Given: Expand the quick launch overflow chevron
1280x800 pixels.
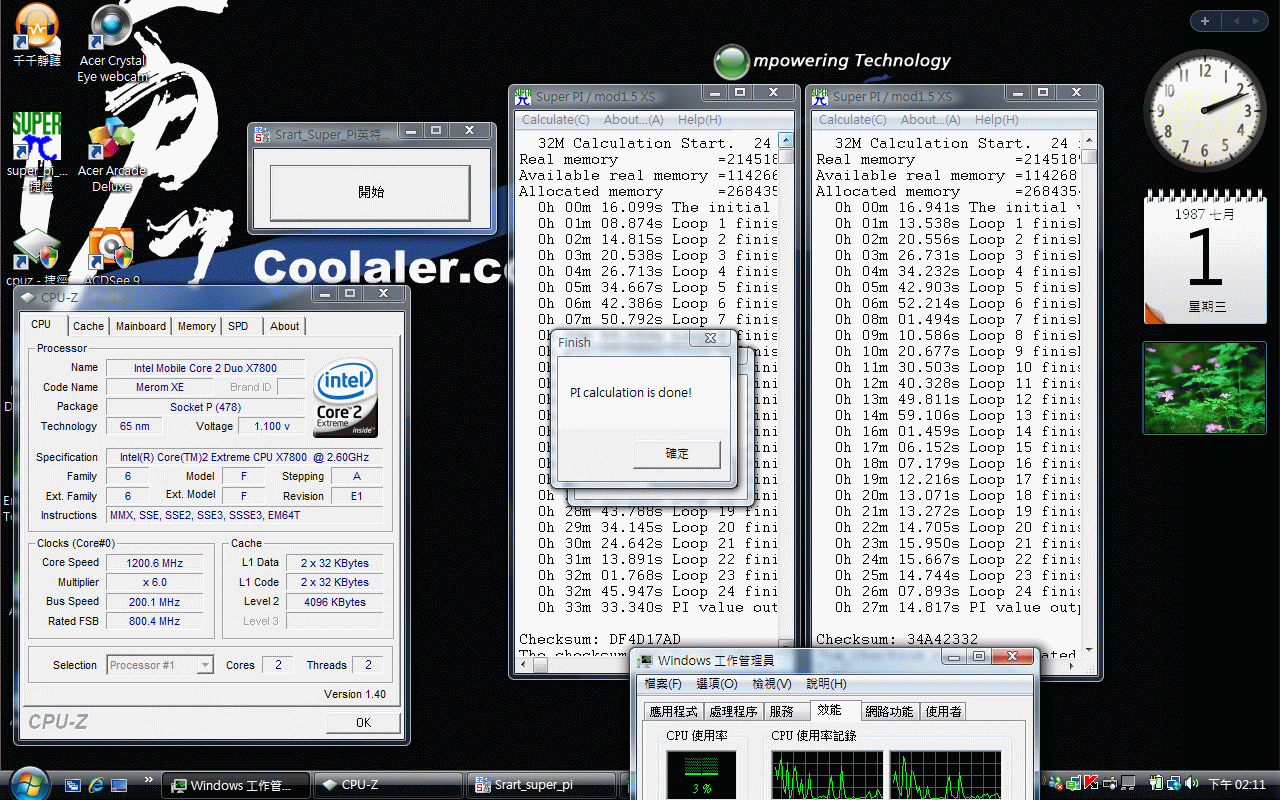Looking at the screenshot, I should [149, 780].
